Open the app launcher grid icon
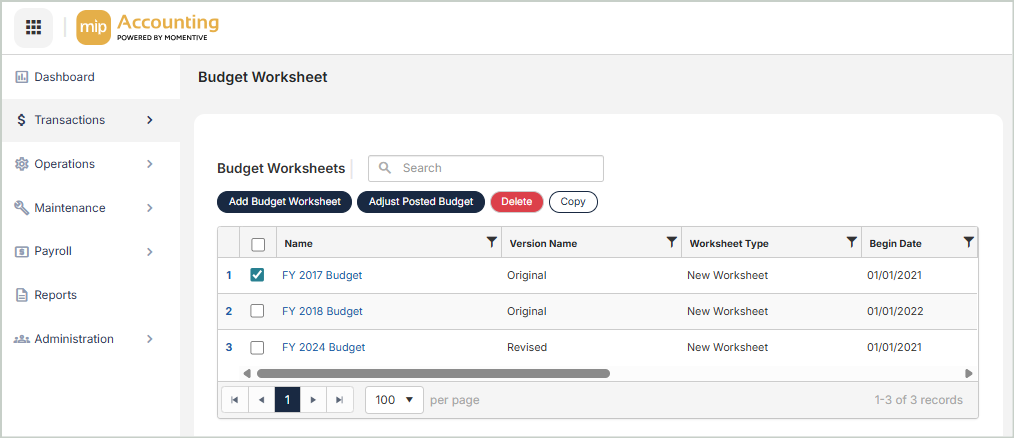Viewport: 1014px width, 438px height. point(33,27)
